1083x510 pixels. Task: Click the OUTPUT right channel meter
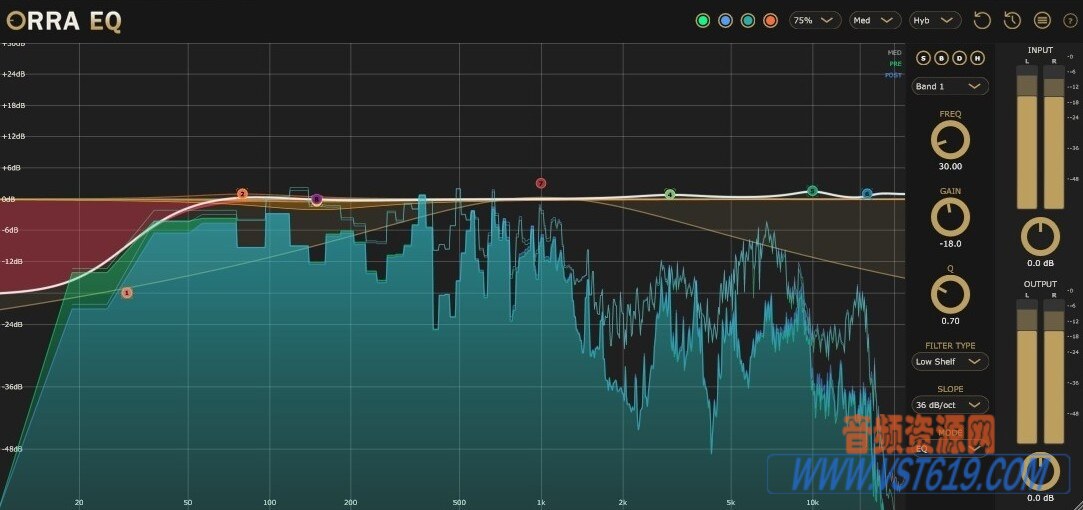pos(1053,371)
